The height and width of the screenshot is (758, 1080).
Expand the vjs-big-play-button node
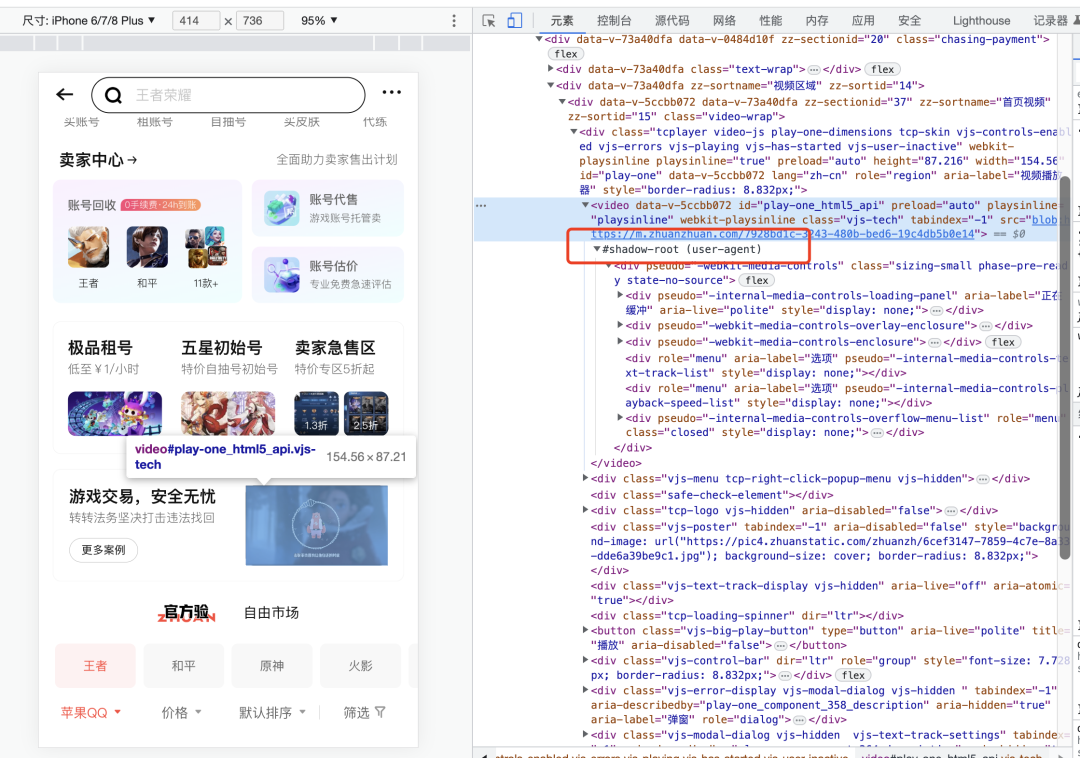pos(585,630)
